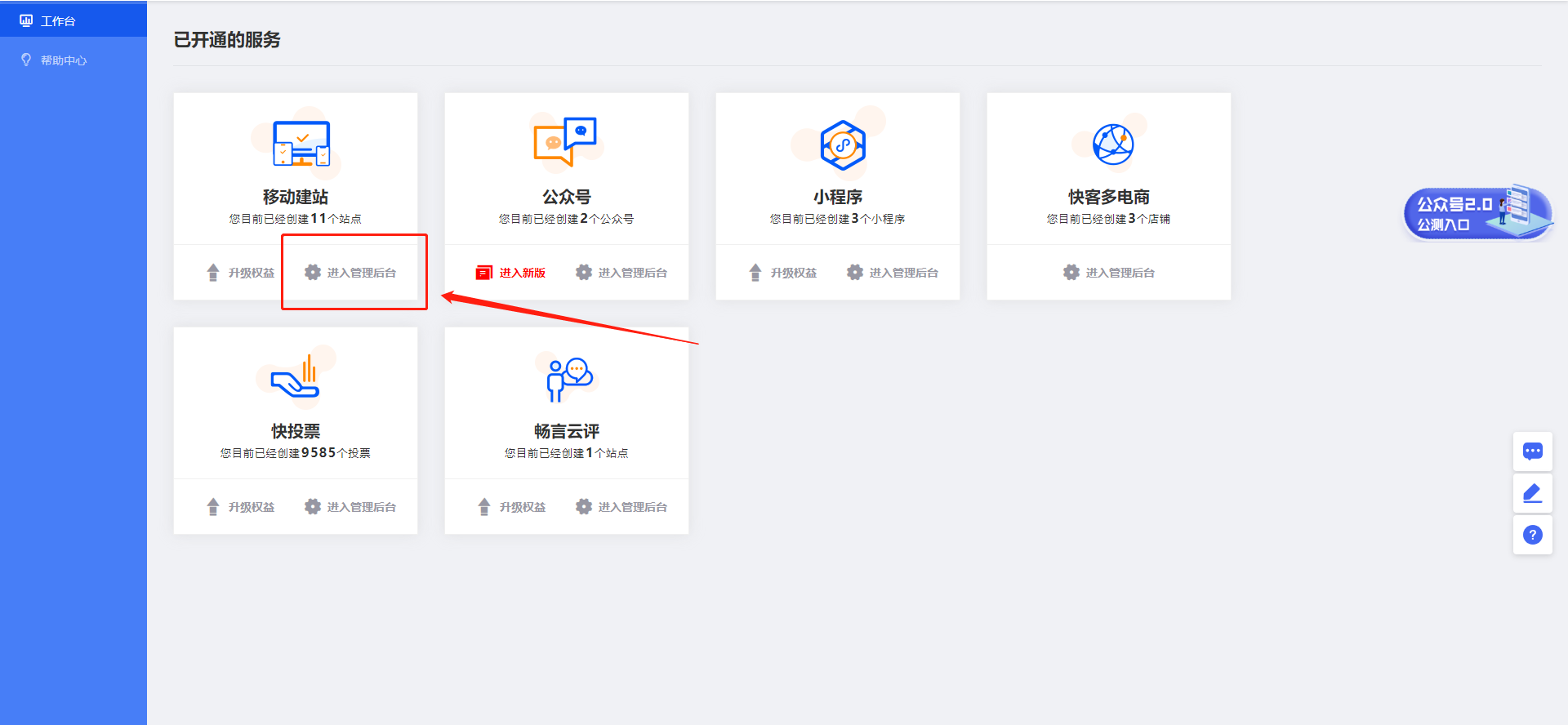Click the 快客多电商 globe icon

(x=1112, y=145)
